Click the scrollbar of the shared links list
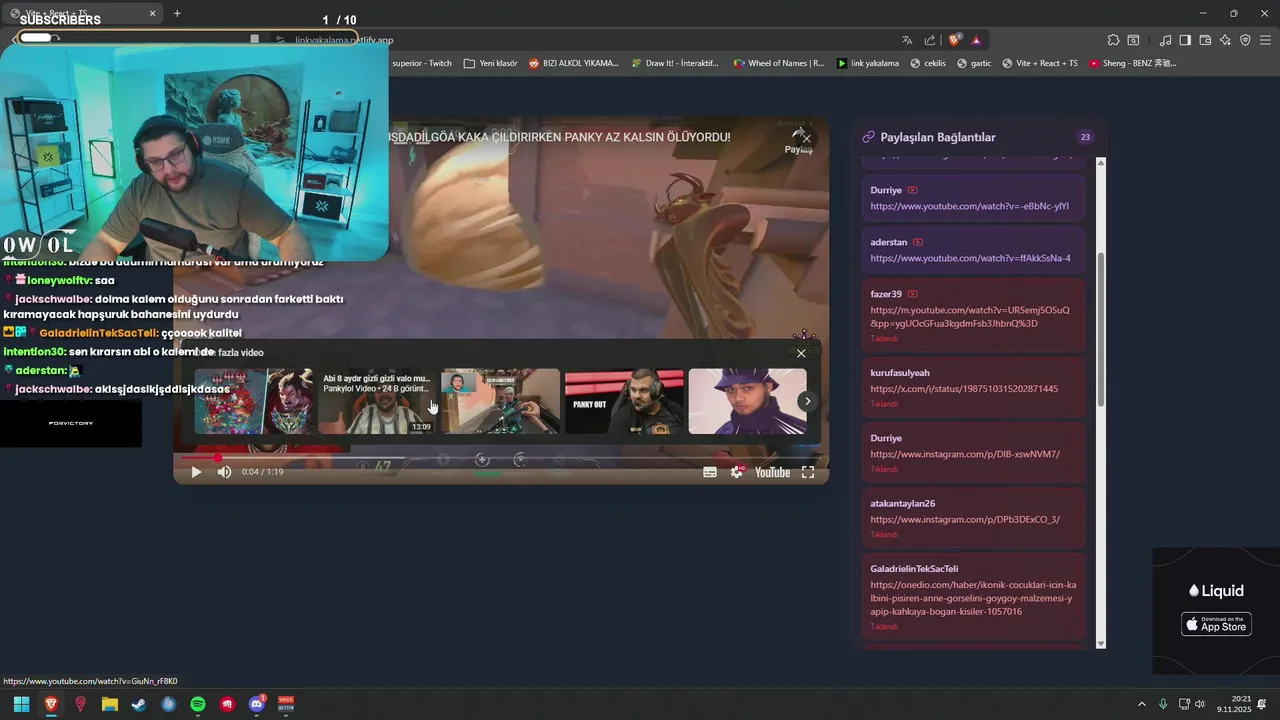Viewport: 1280px width, 720px height. click(x=1101, y=330)
